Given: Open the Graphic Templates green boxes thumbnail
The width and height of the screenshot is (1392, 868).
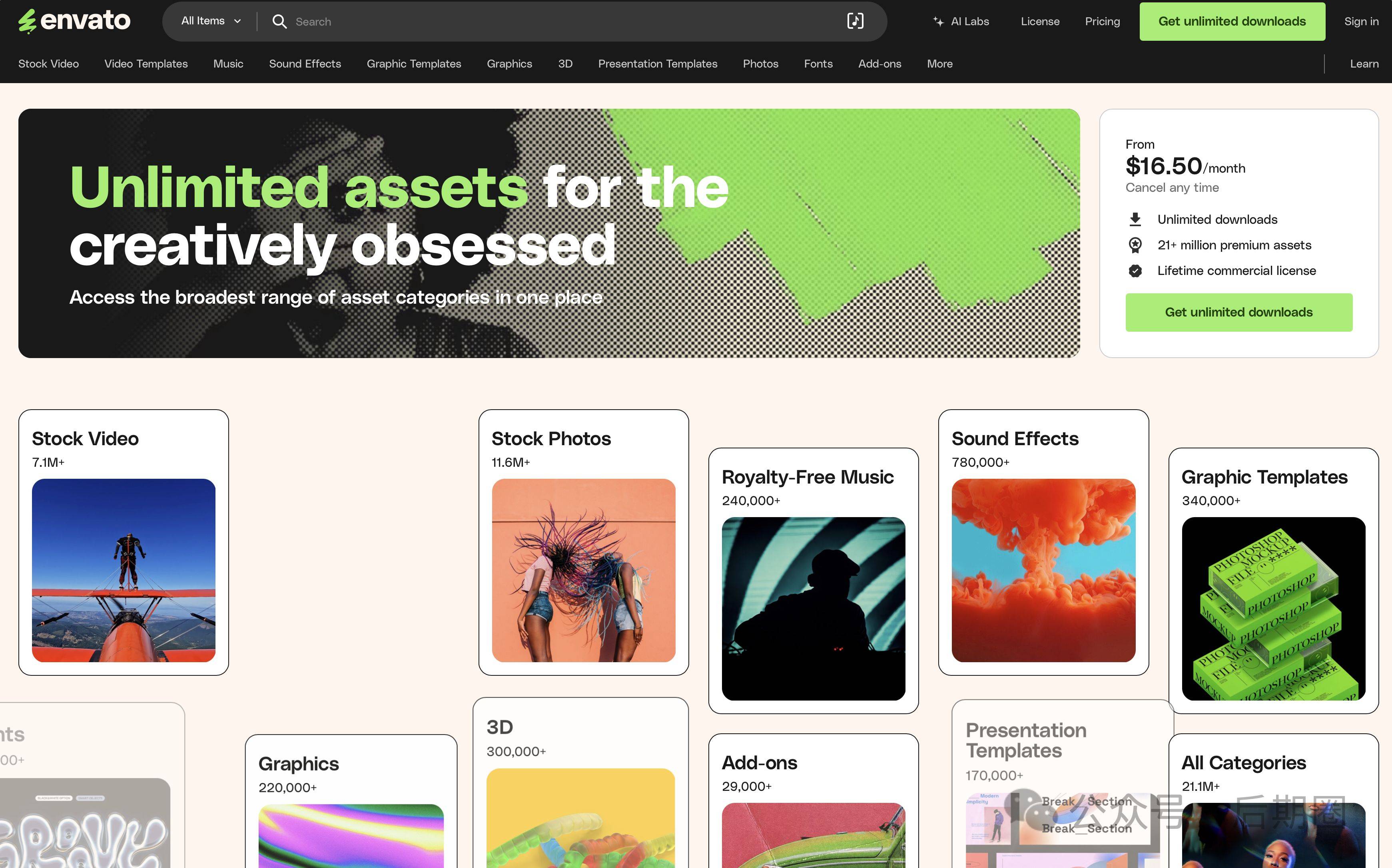Looking at the screenshot, I should pos(1273,609).
